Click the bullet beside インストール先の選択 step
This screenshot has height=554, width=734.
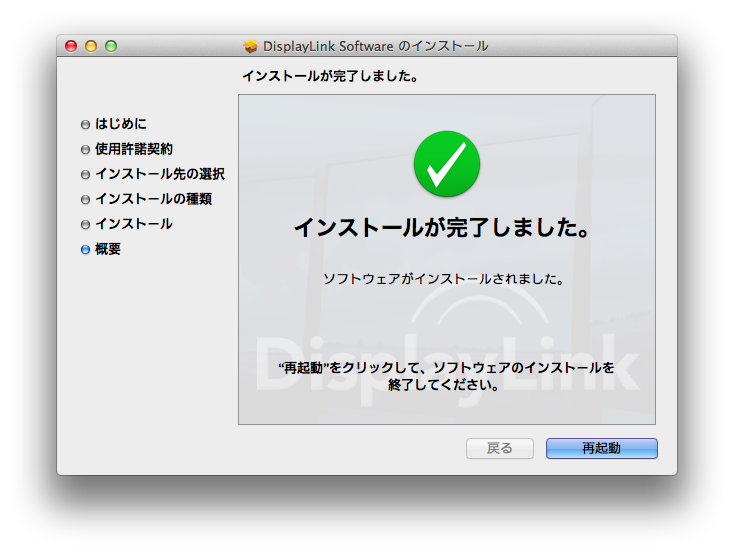pyautogui.click(x=85, y=175)
